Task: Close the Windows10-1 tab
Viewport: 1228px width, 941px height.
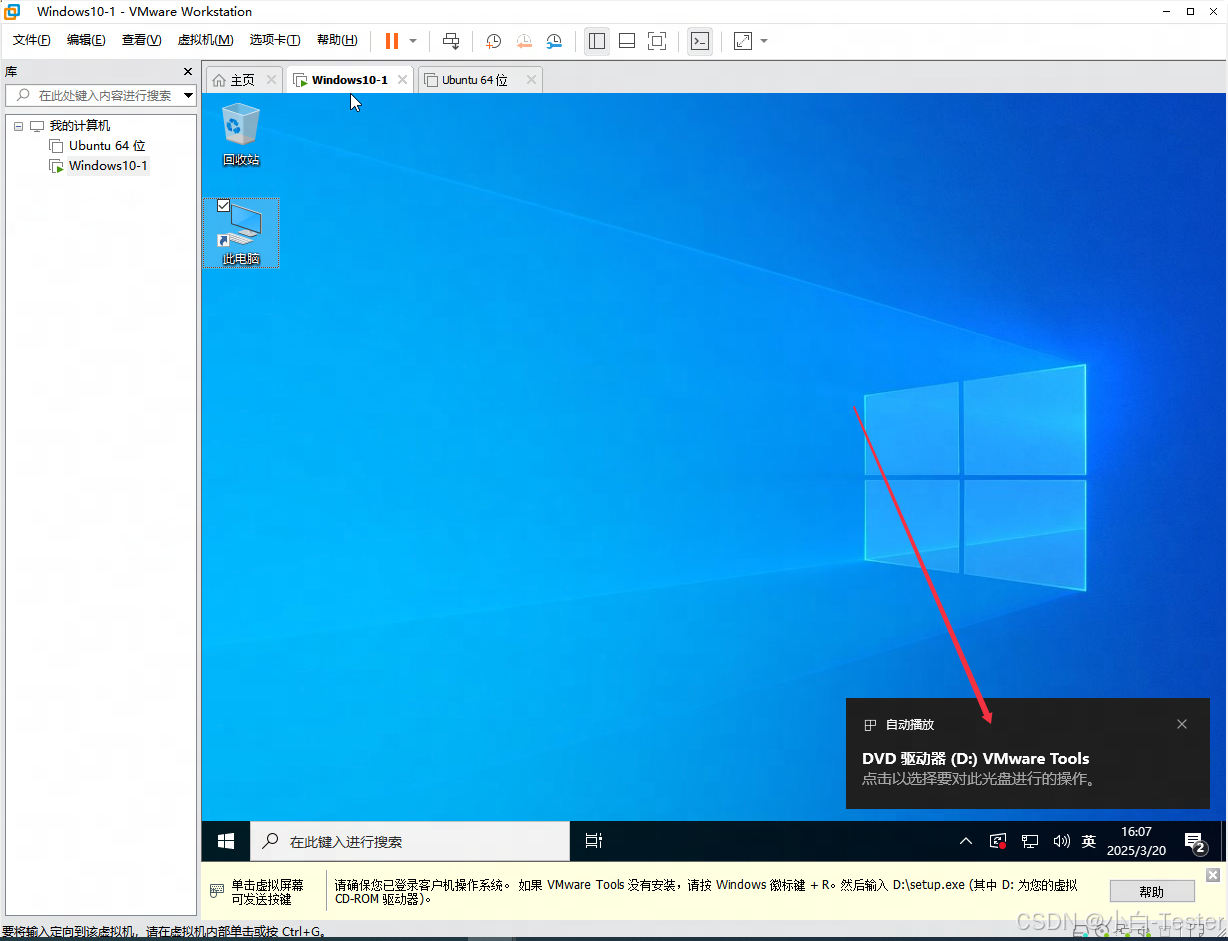Action: 402,80
